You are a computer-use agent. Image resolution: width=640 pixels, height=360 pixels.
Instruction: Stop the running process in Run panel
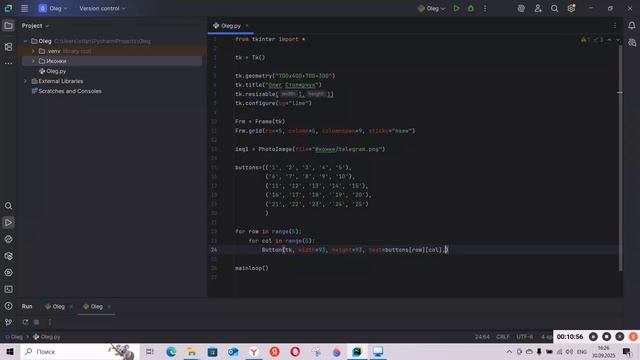36,322
